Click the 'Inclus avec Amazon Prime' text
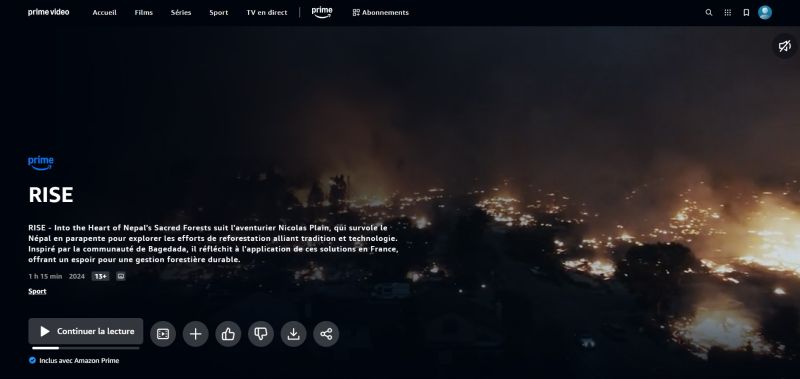800x379 pixels. (79, 361)
